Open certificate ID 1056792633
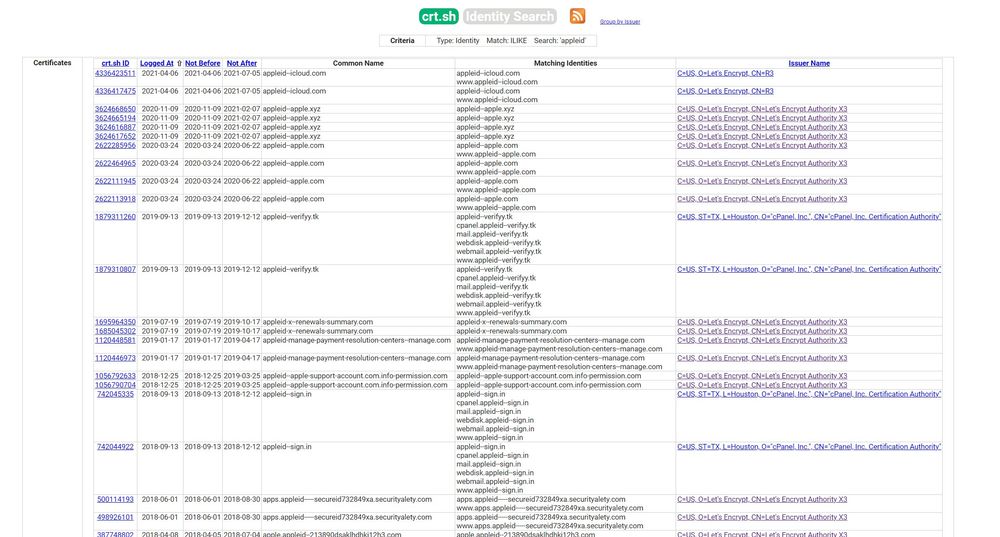The width and height of the screenshot is (1000, 537). tap(115, 376)
